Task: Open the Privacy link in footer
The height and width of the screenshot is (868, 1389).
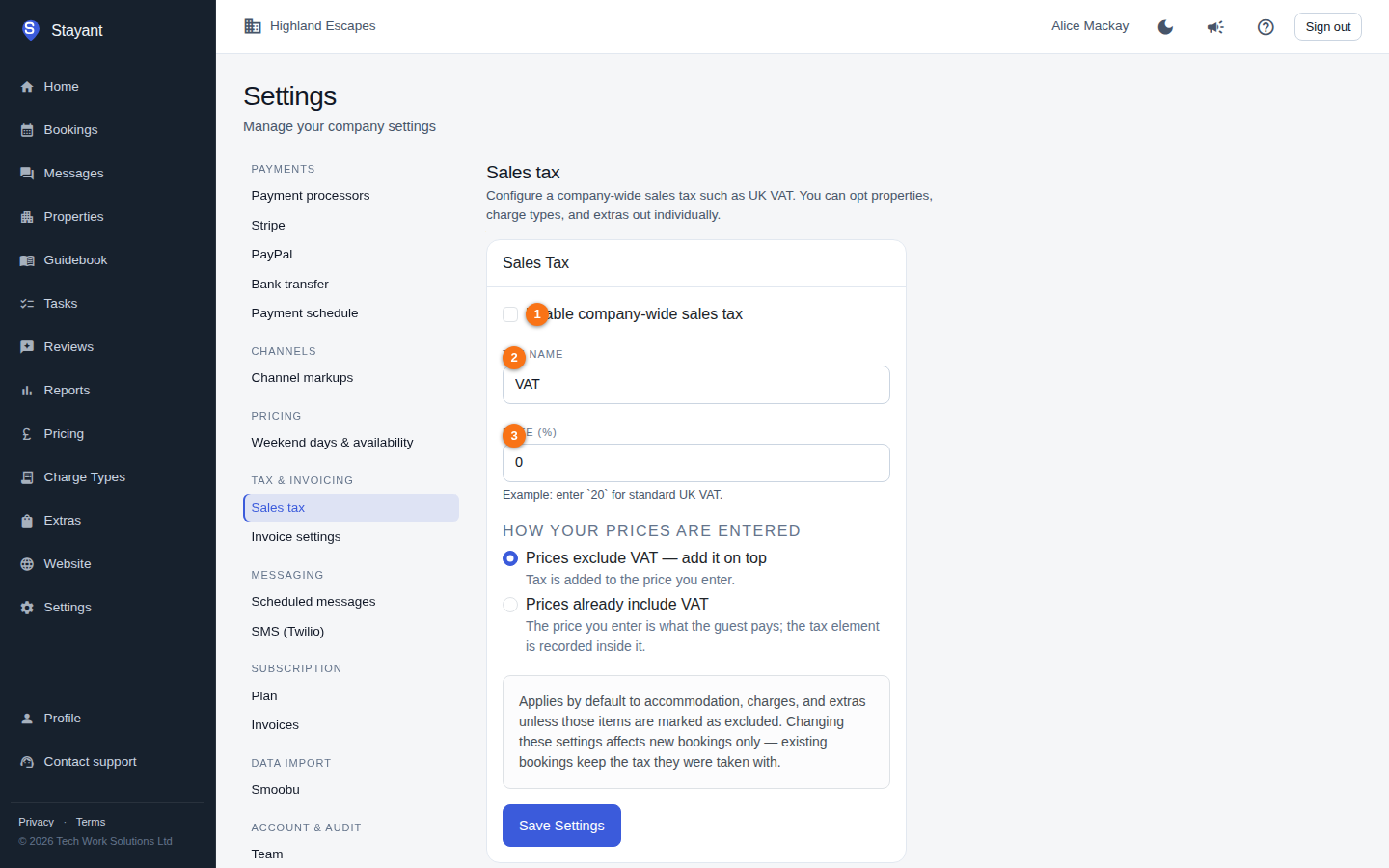Action: [37, 822]
